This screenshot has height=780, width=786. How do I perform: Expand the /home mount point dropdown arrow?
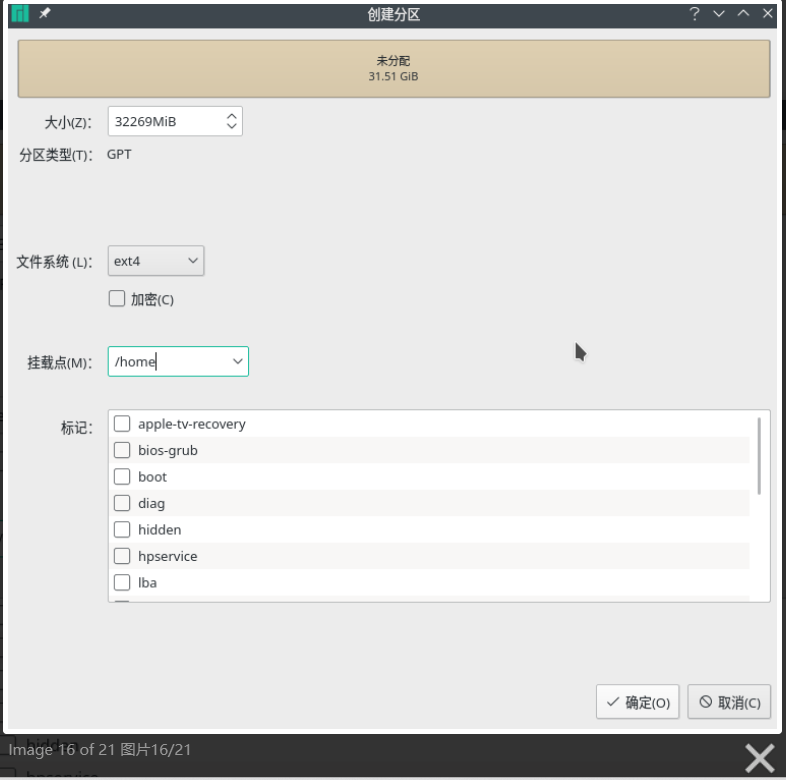tap(237, 362)
